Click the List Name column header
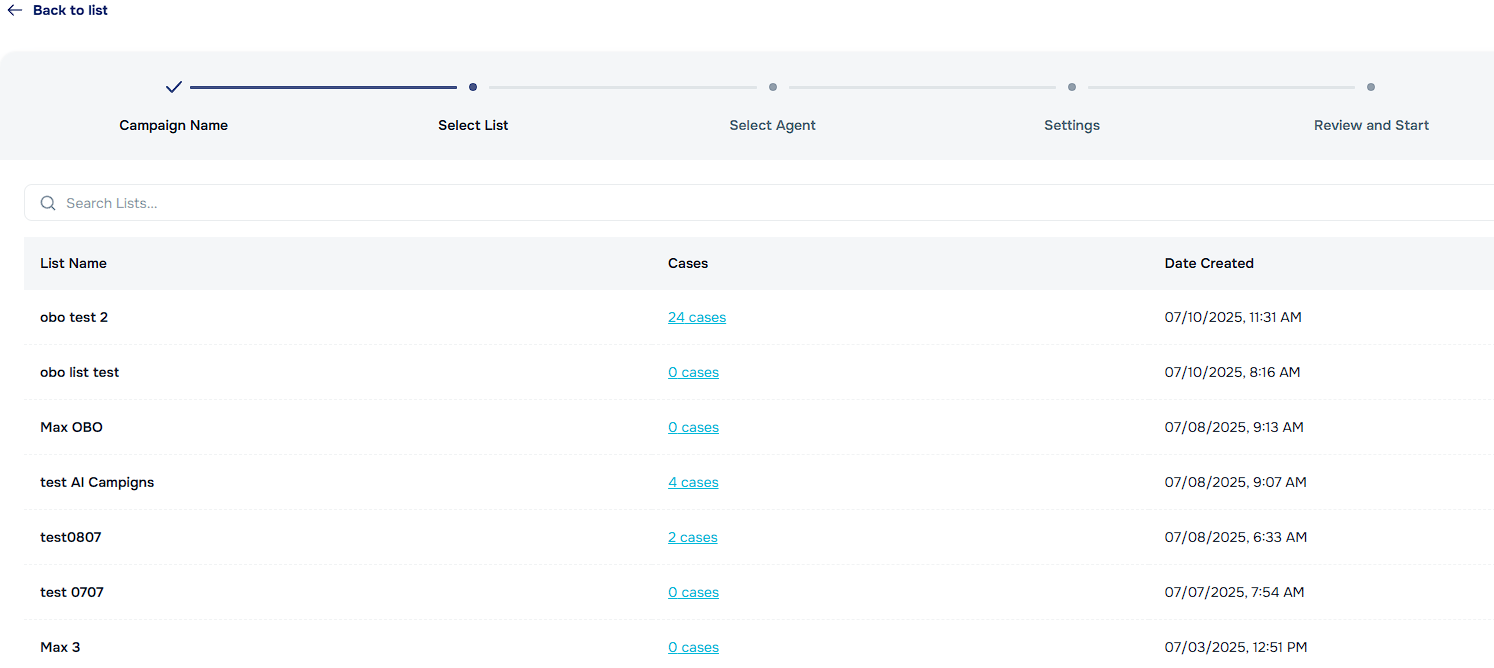The width and height of the screenshot is (1494, 668). coord(73,263)
